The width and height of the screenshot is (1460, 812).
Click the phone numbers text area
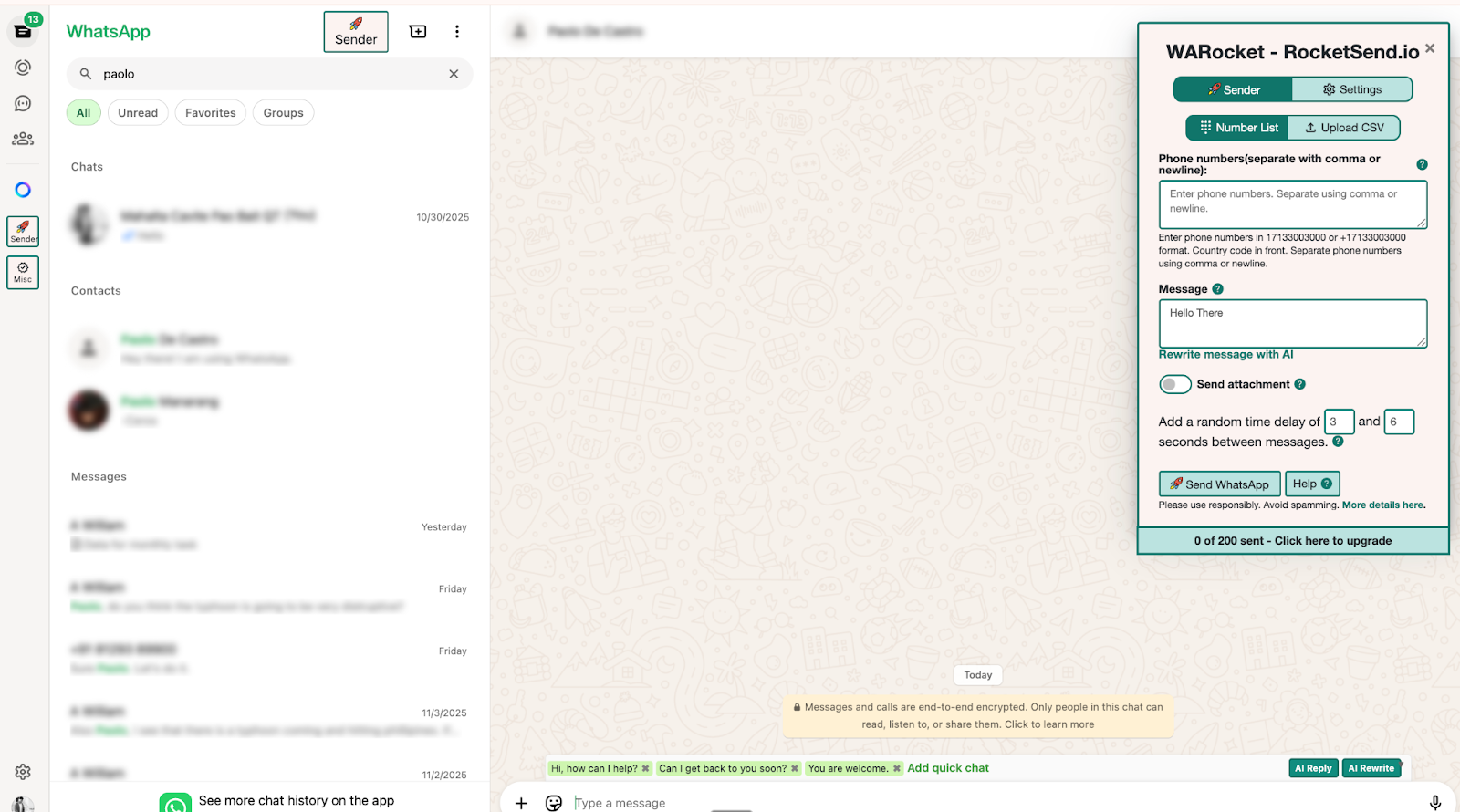(x=1293, y=204)
